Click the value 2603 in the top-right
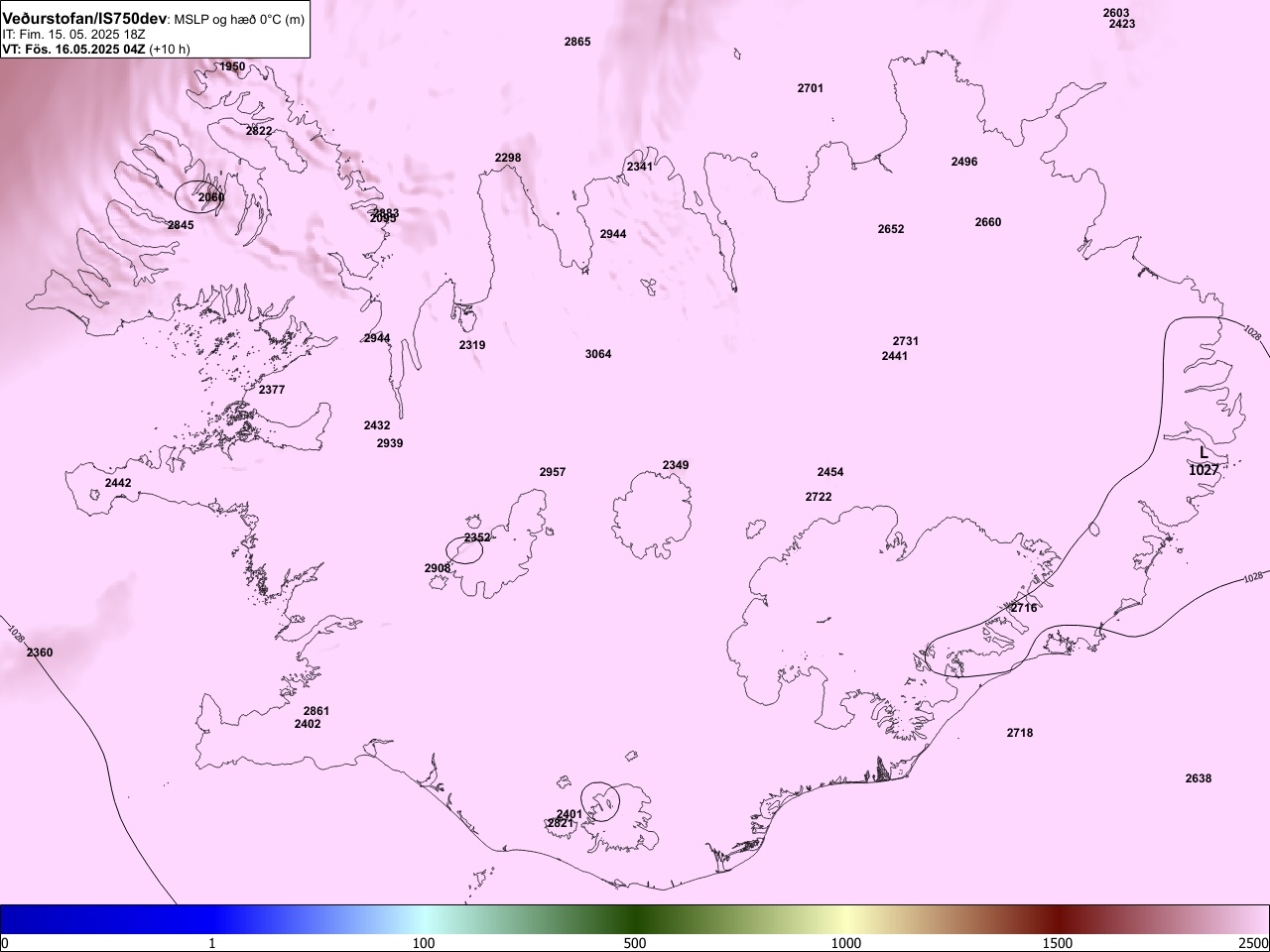Viewport: 1270px width, 952px height. click(x=1116, y=13)
